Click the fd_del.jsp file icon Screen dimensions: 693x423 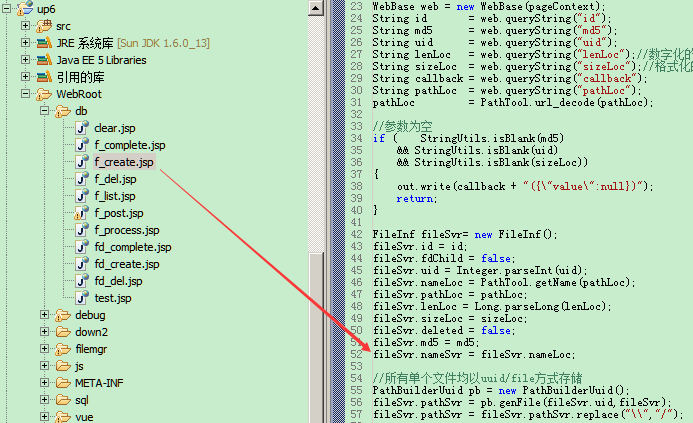[82, 281]
